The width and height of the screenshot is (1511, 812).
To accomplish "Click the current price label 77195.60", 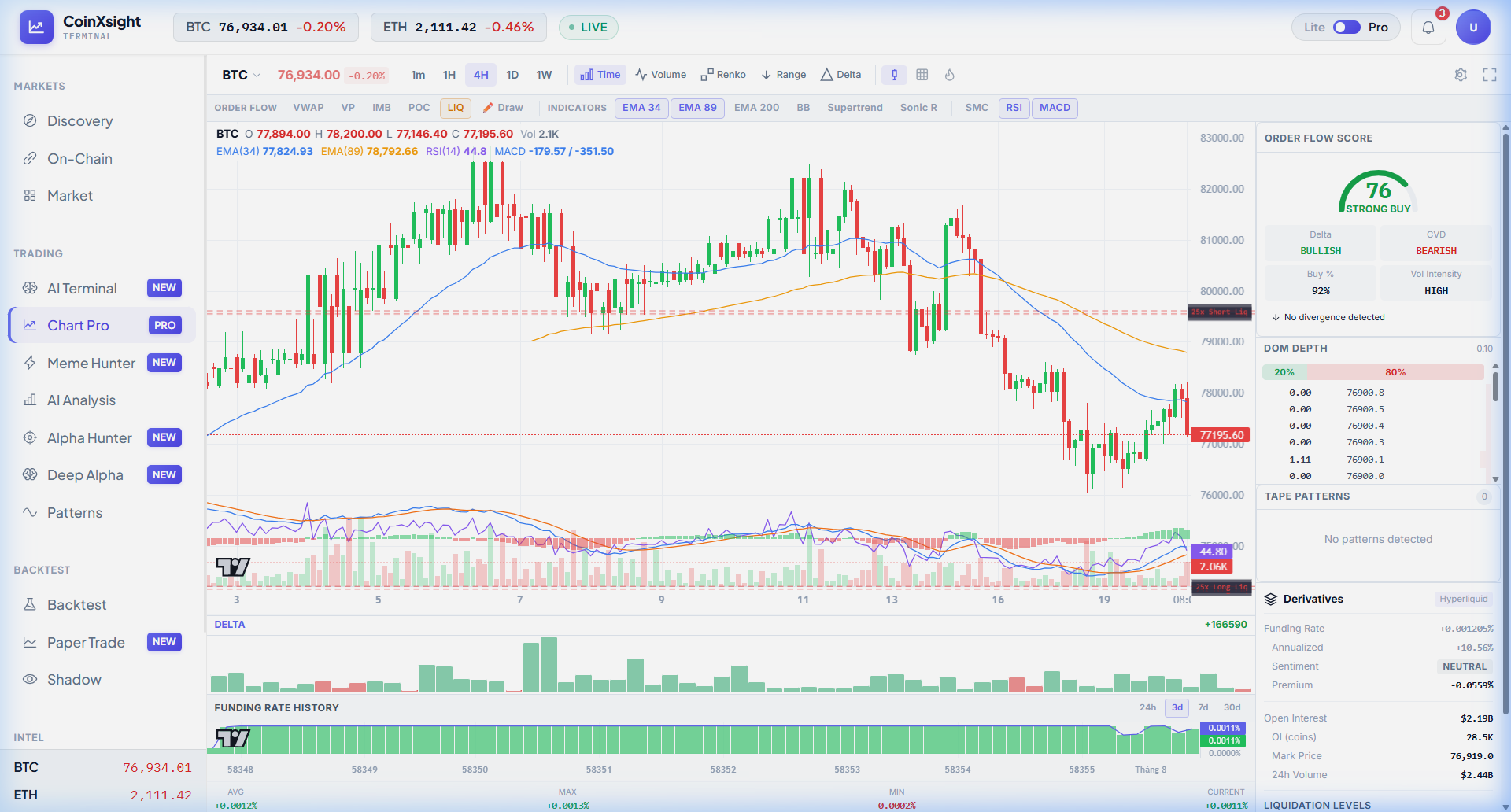I will tap(1221, 435).
